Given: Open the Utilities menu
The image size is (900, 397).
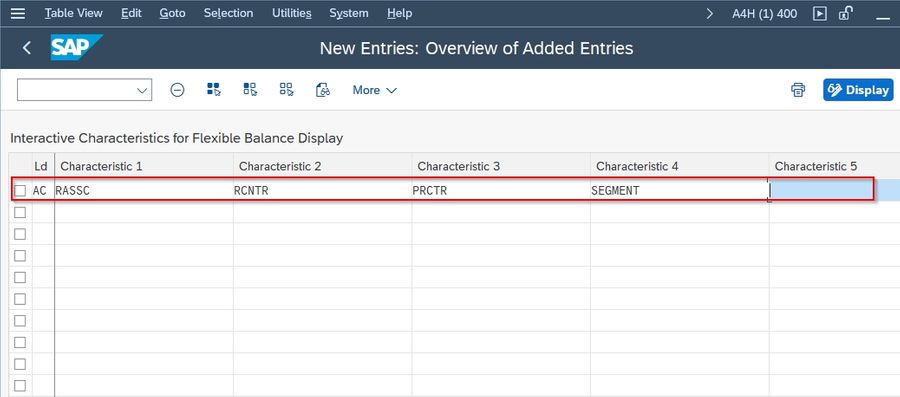Looking at the screenshot, I should pos(292,13).
